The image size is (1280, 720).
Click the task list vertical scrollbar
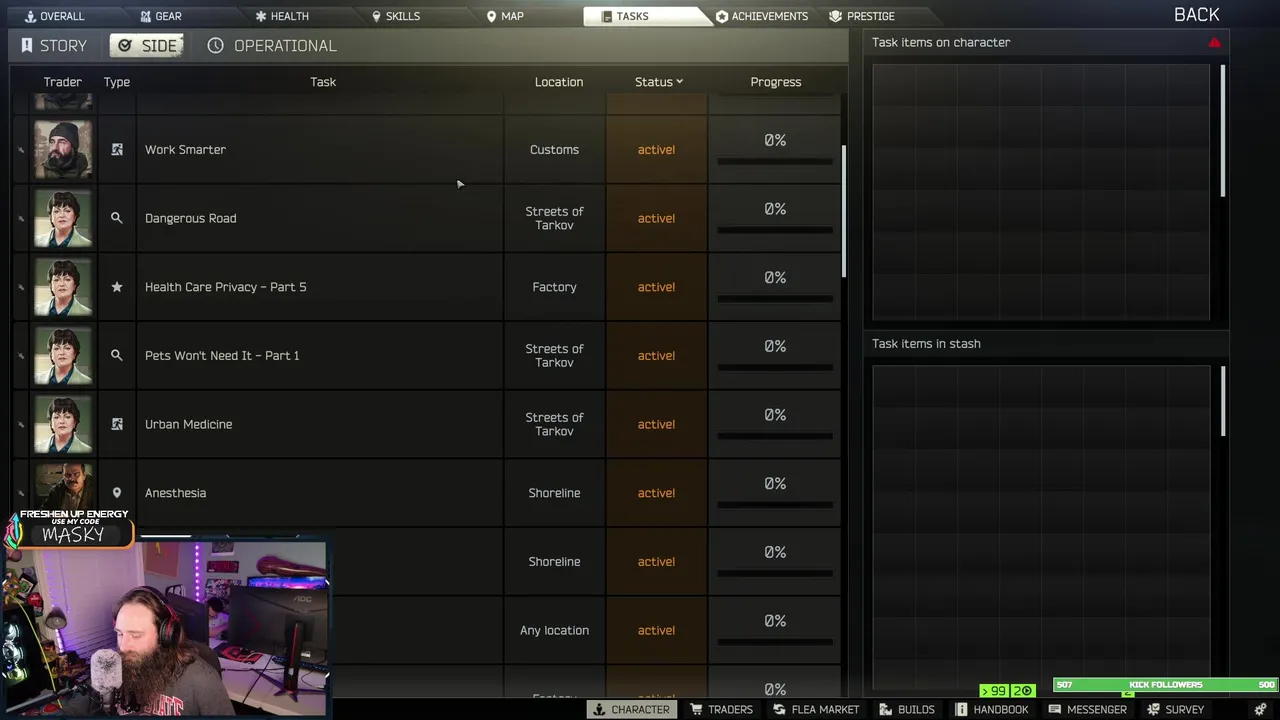pyautogui.click(x=844, y=211)
